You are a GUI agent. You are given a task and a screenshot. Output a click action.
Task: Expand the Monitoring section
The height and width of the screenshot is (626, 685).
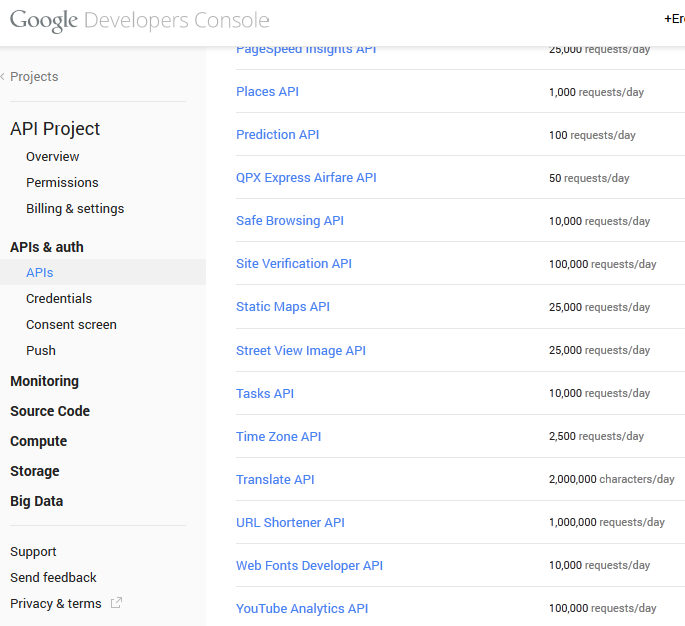pyautogui.click(x=44, y=381)
